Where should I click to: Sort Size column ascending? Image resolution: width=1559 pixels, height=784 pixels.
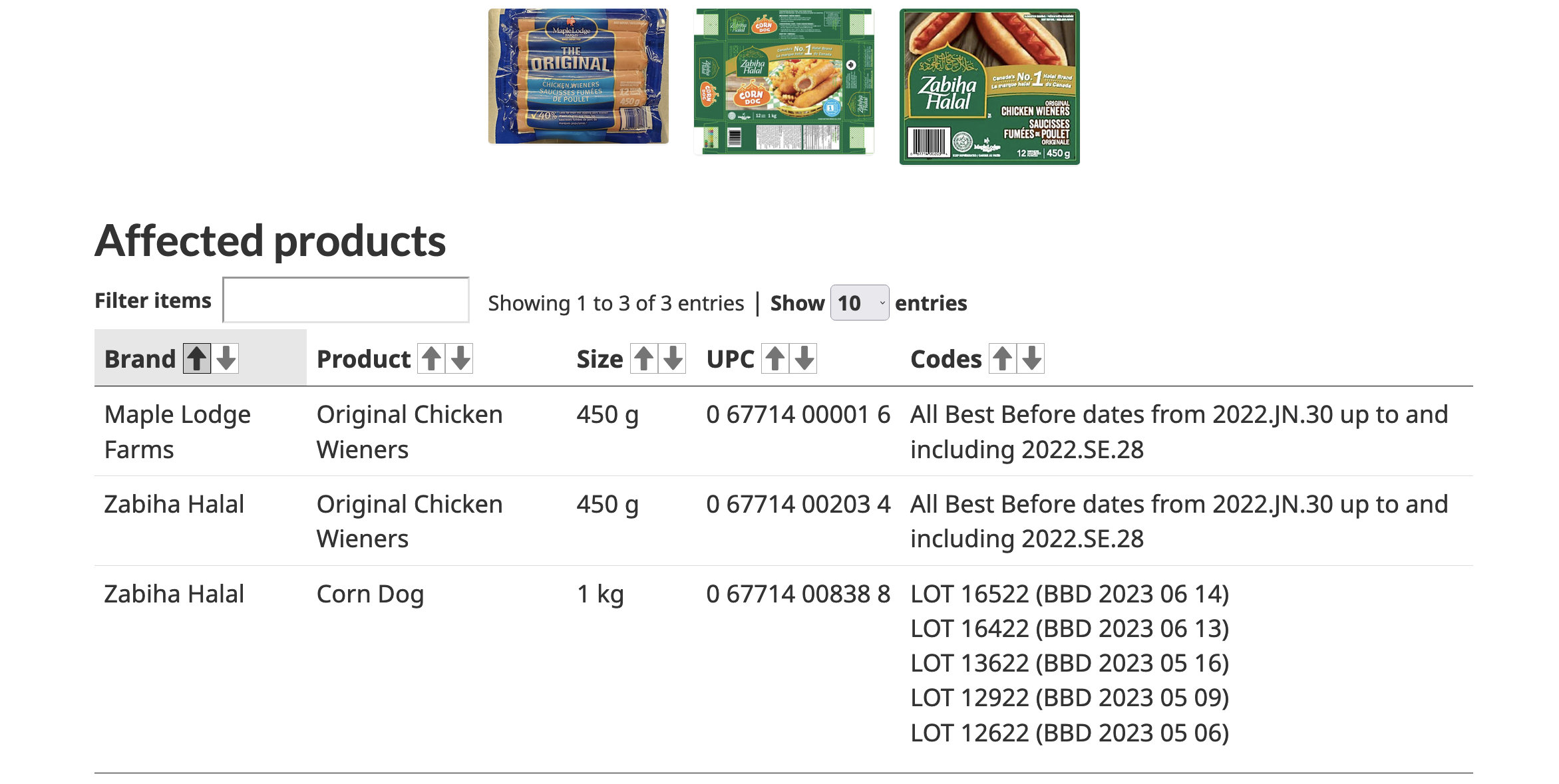point(643,358)
